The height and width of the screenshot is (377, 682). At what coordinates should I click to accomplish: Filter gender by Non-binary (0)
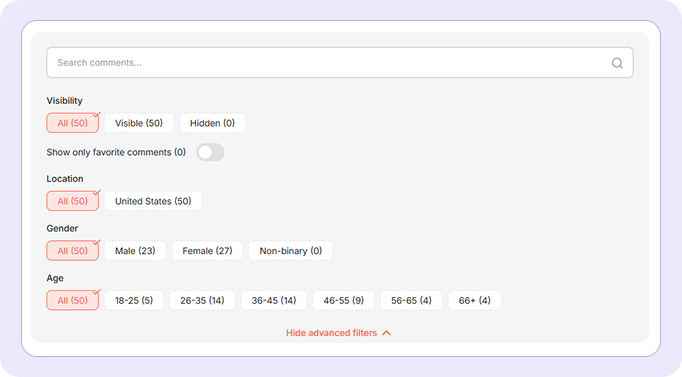coord(291,251)
